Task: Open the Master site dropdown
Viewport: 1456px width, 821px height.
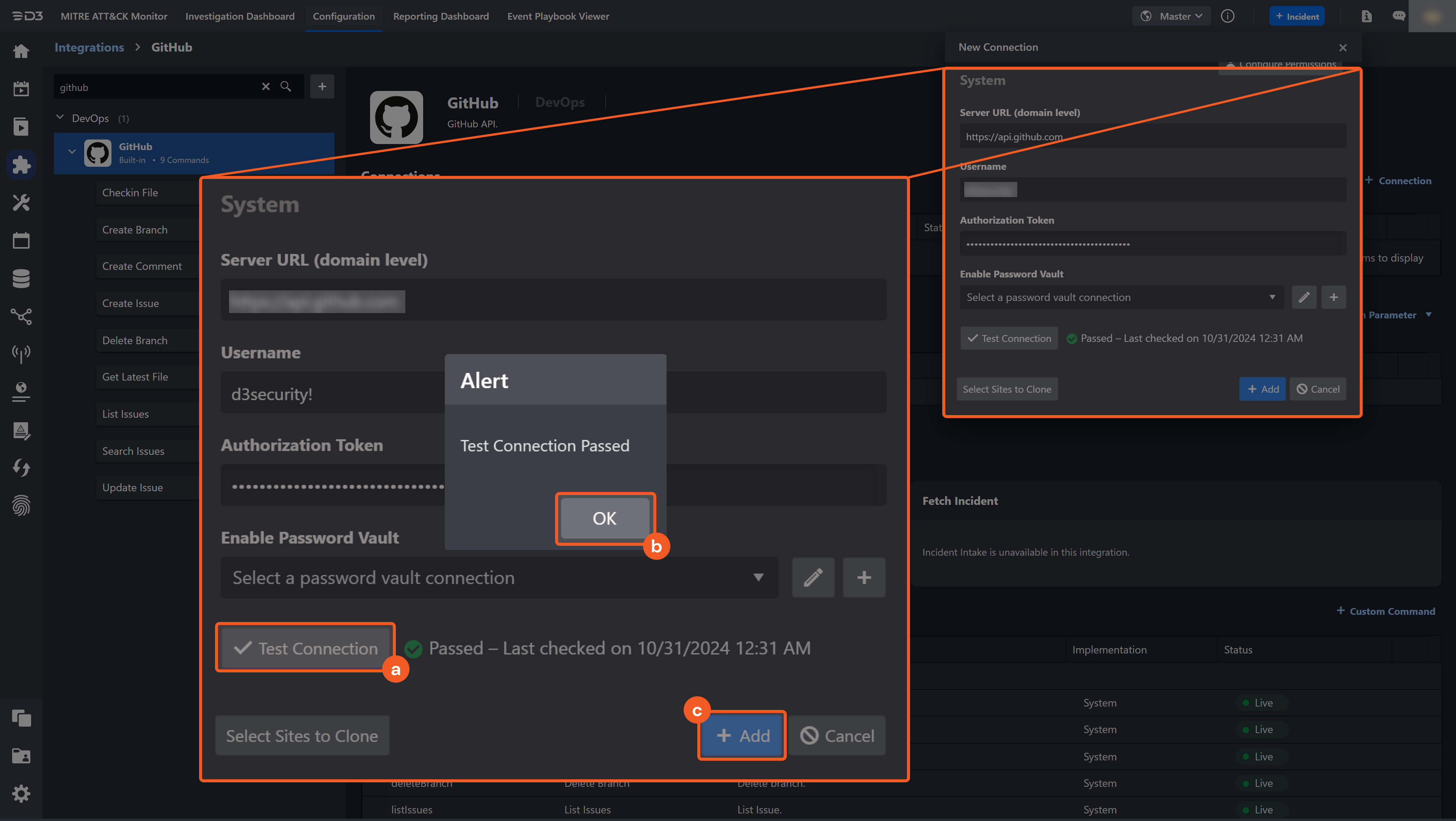Action: pyautogui.click(x=1172, y=16)
